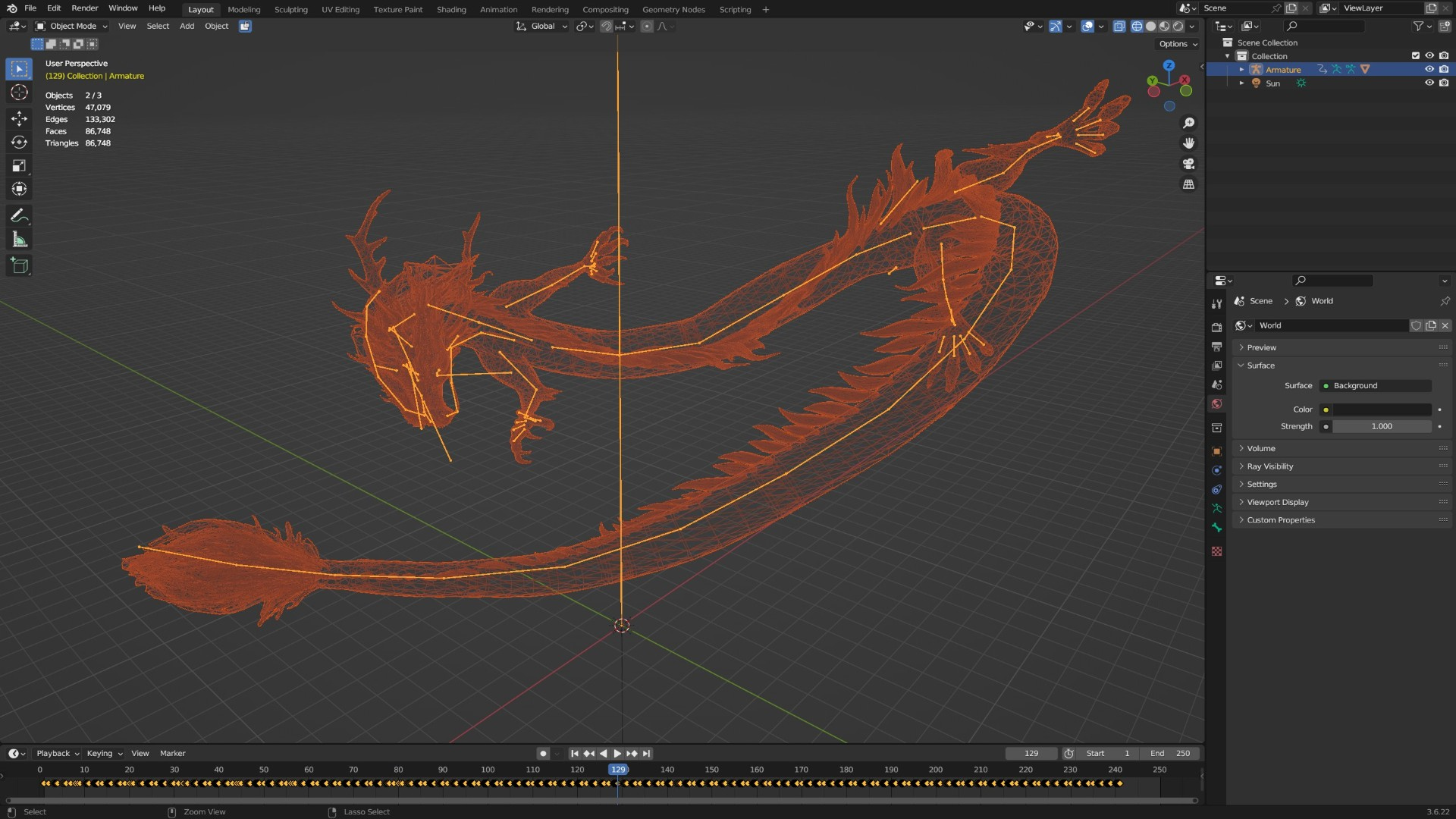
Task: Open the viewport Add menu
Action: 187,26
